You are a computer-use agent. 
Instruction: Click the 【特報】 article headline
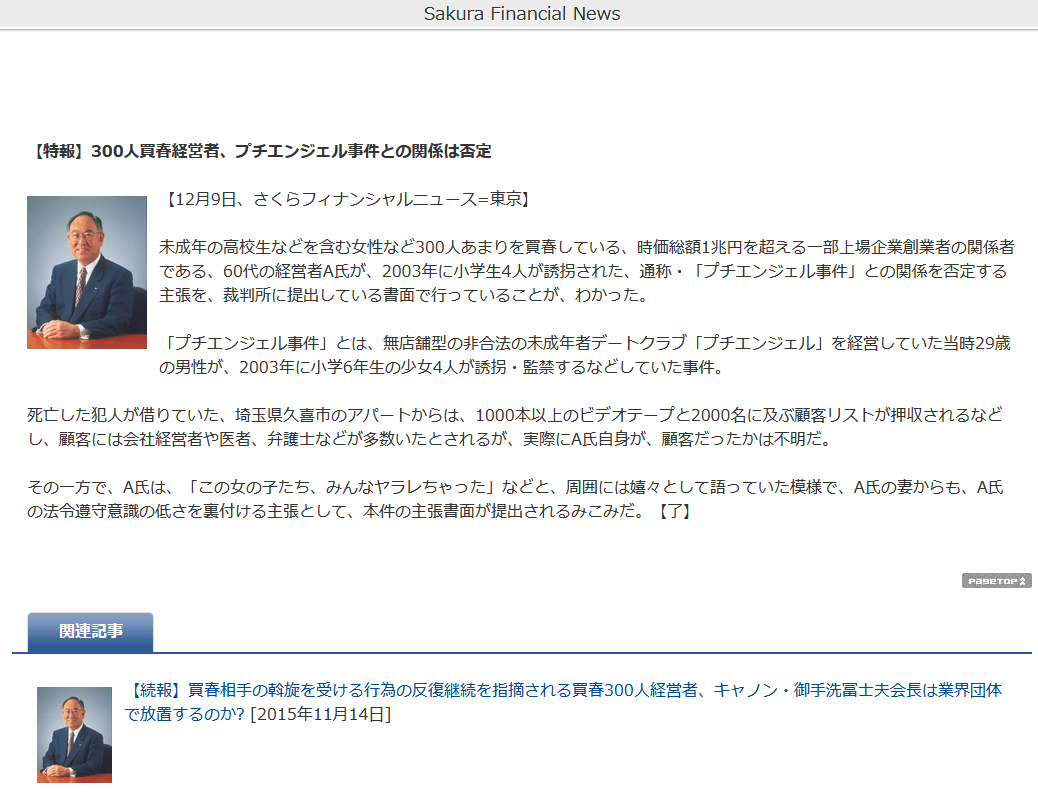(x=260, y=151)
